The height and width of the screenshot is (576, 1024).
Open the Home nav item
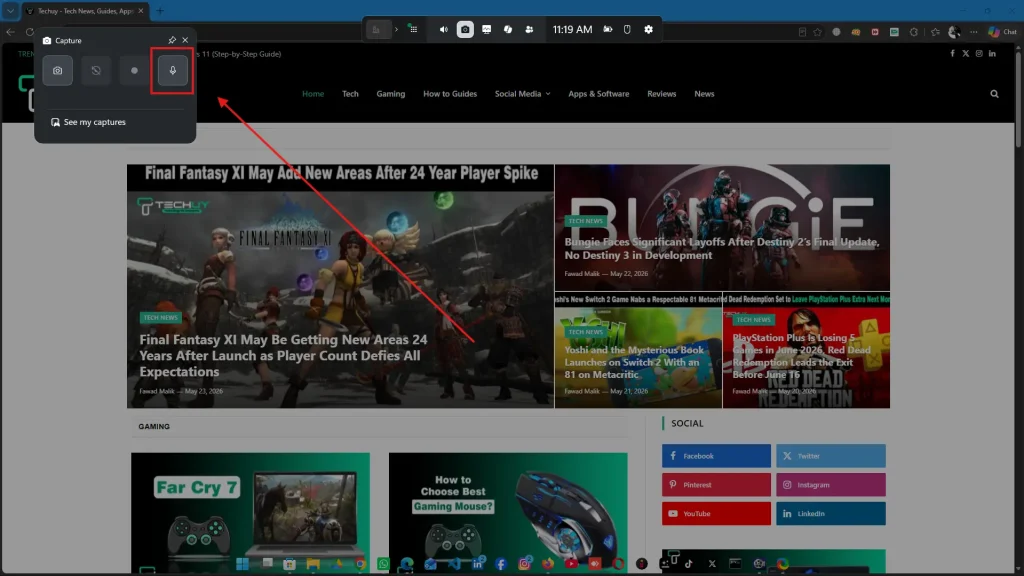tap(313, 94)
